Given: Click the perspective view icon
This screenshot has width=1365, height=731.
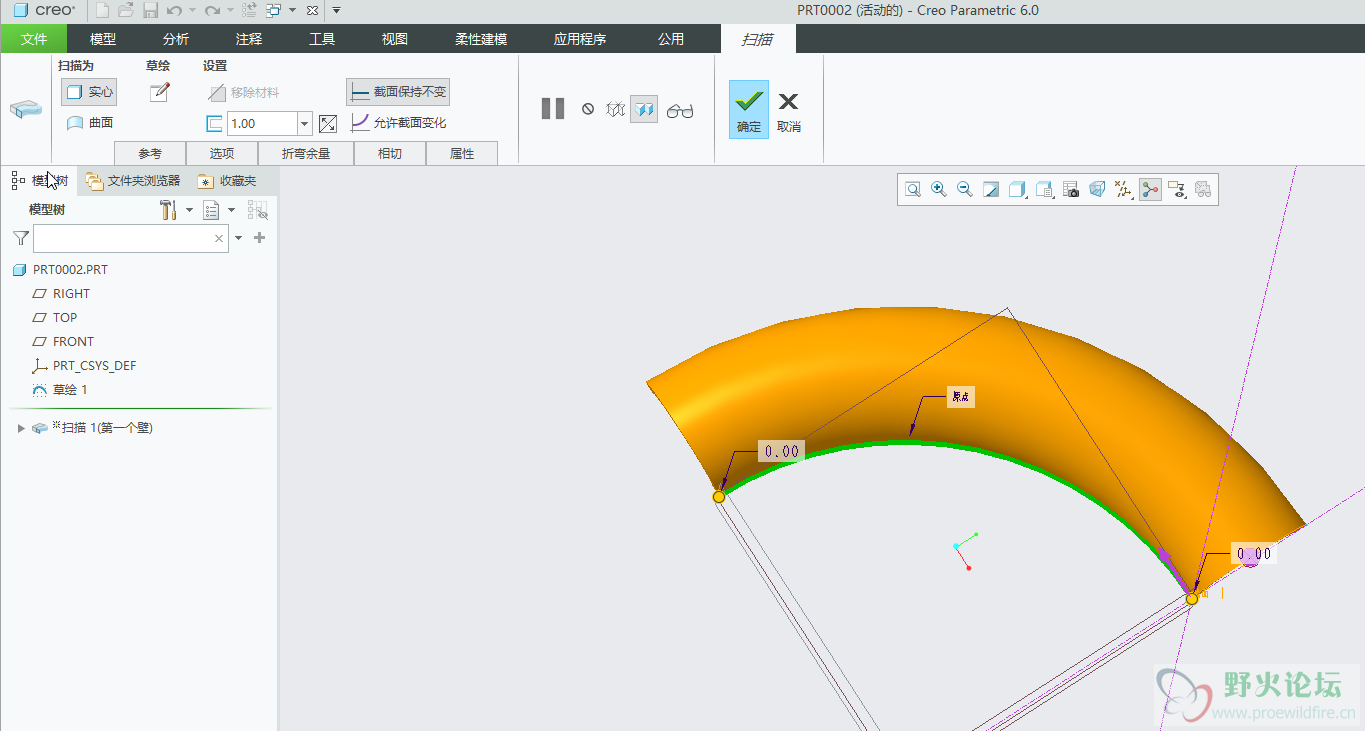Looking at the screenshot, I should (x=1097, y=189).
